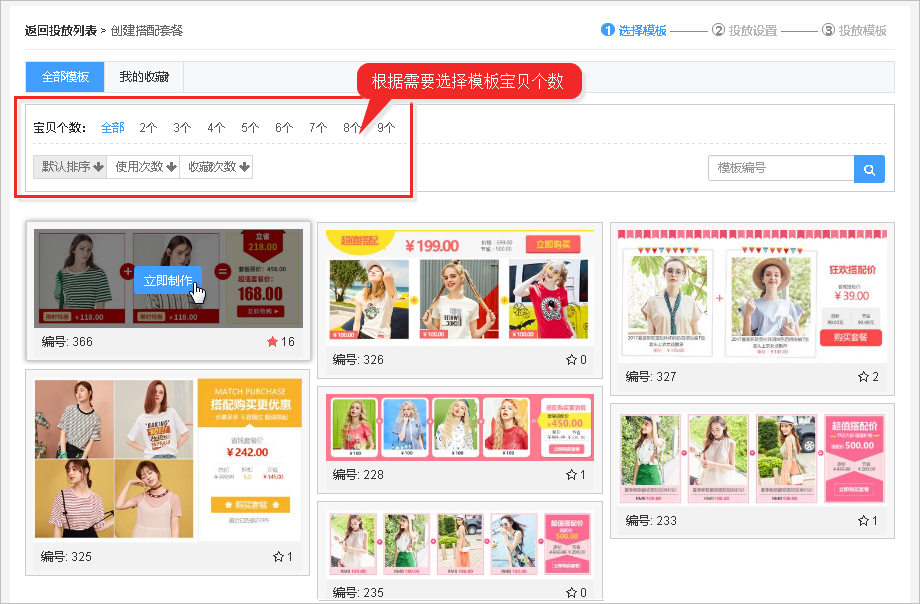Open template 233 thumbnail

[x=752, y=459]
